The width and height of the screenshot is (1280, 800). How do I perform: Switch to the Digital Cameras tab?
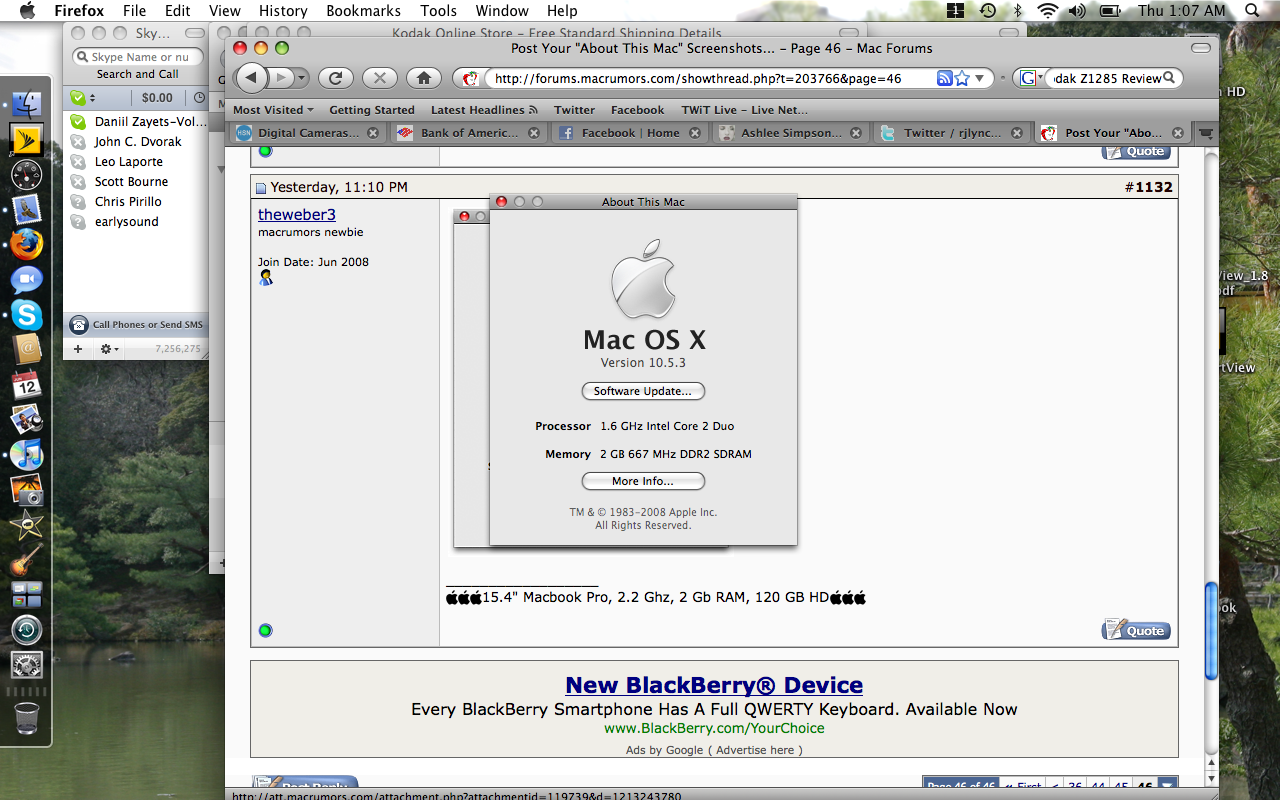308,133
